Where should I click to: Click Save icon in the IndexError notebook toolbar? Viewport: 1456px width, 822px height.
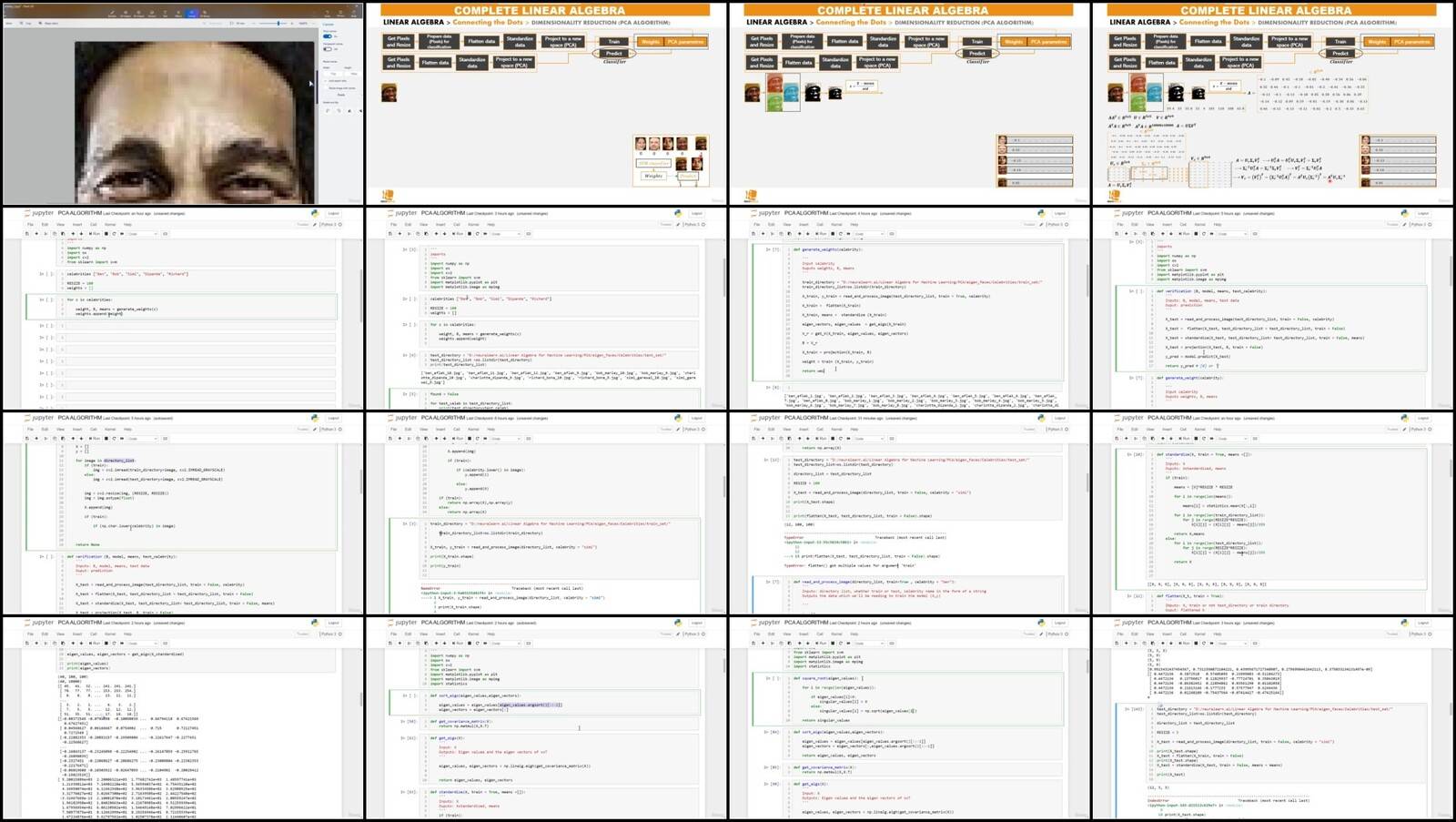(x=1118, y=644)
